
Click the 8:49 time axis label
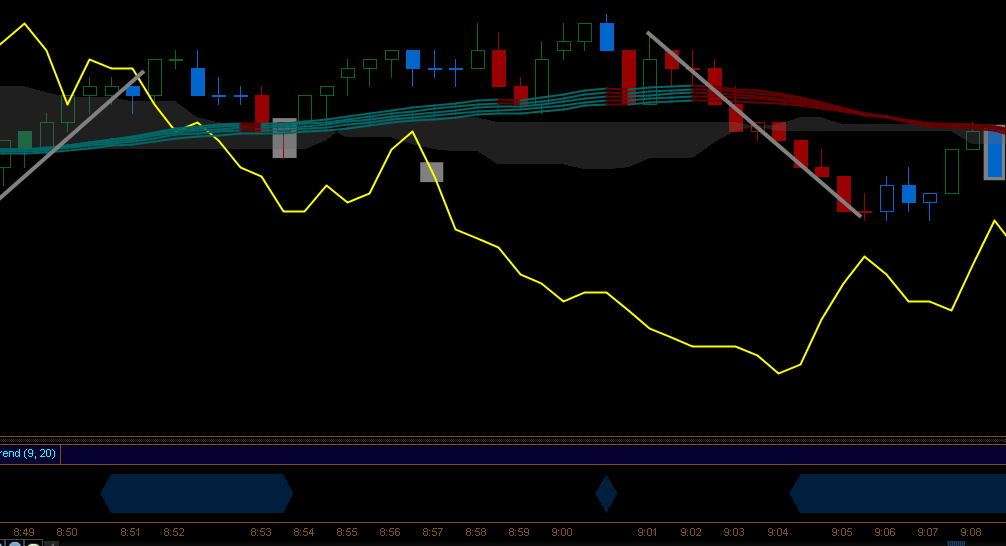tap(24, 532)
